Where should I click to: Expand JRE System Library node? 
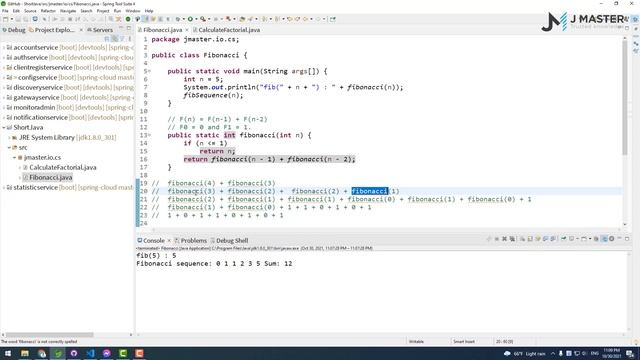tap(9, 138)
